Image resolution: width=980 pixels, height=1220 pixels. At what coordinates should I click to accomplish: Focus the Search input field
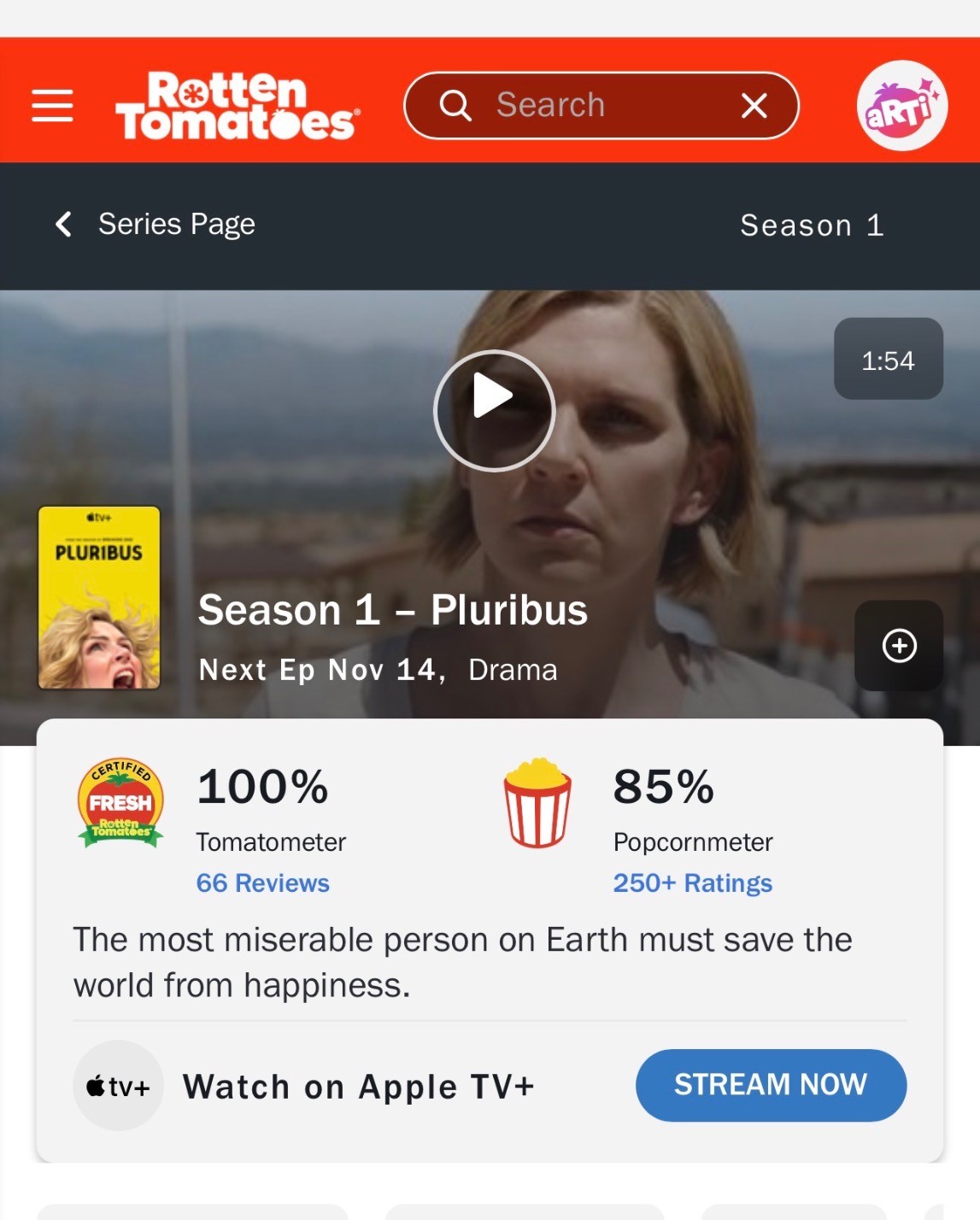point(601,106)
